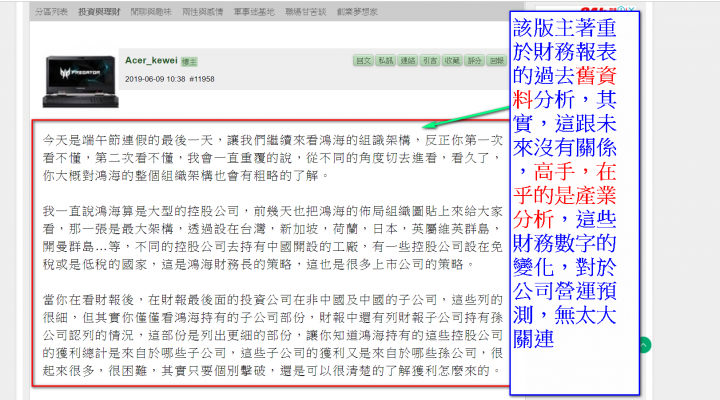Click the 樓主 badge beside the username
This screenshot has width=720, height=400.
tap(189, 62)
